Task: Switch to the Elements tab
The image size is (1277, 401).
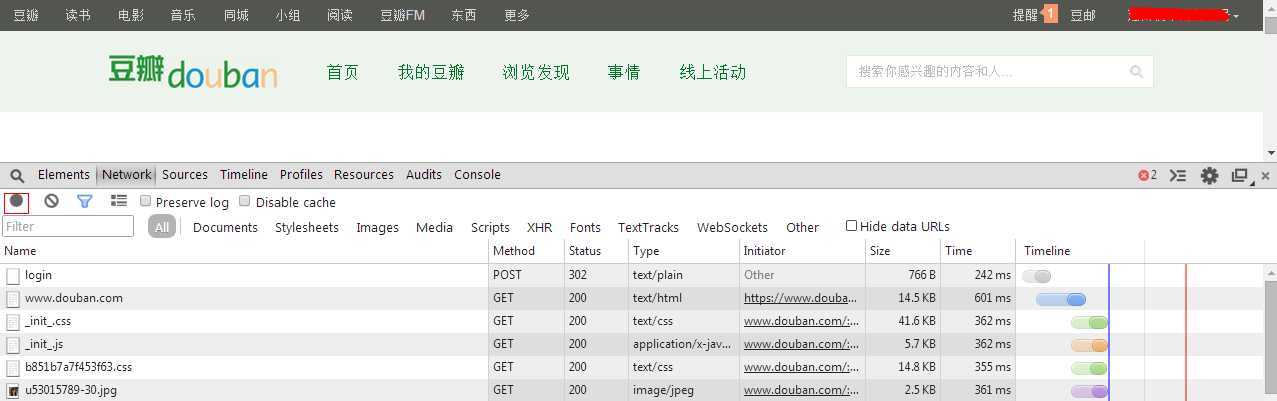Action: (x=64, y=174)
